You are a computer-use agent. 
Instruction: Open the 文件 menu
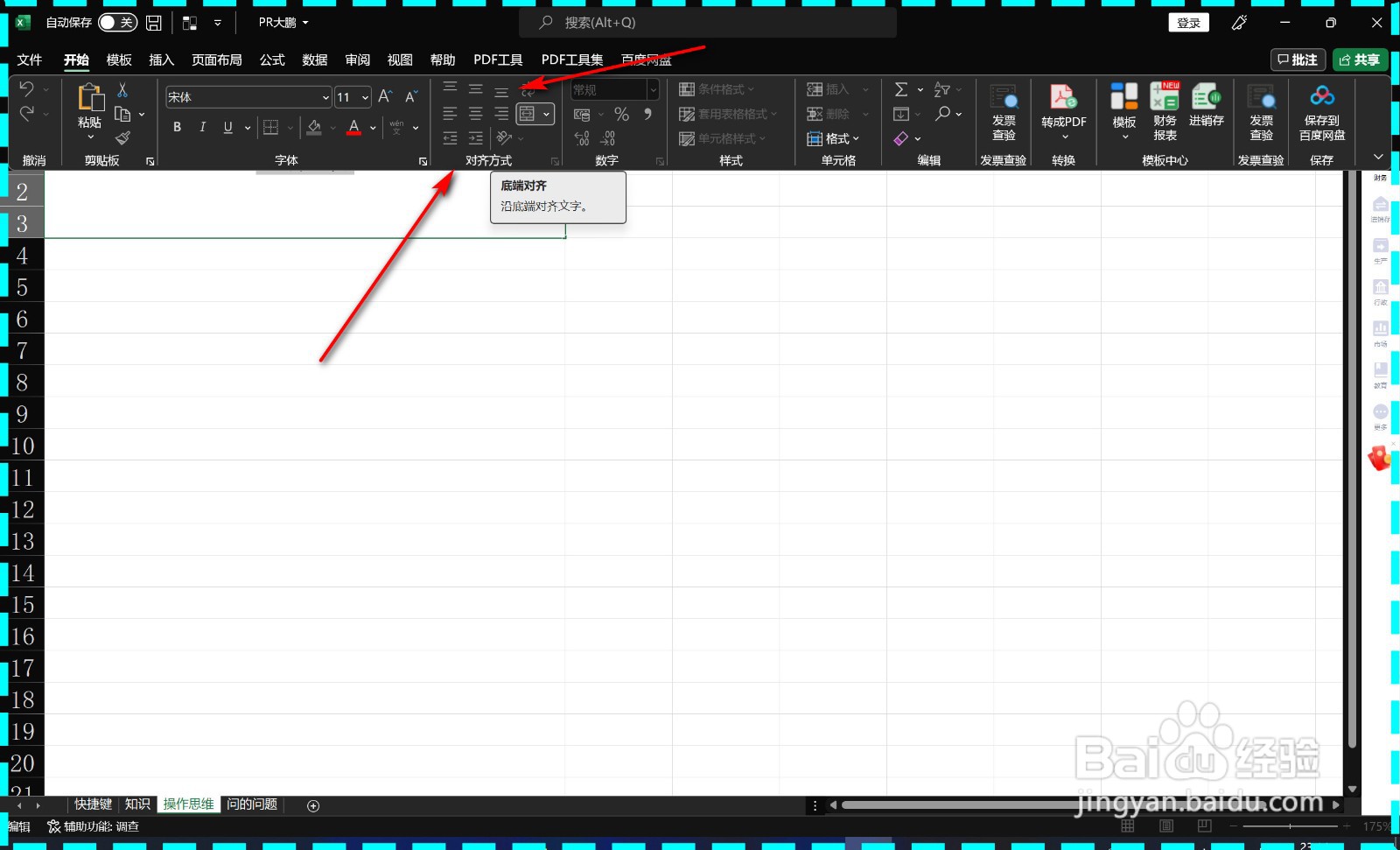(30, 60)
